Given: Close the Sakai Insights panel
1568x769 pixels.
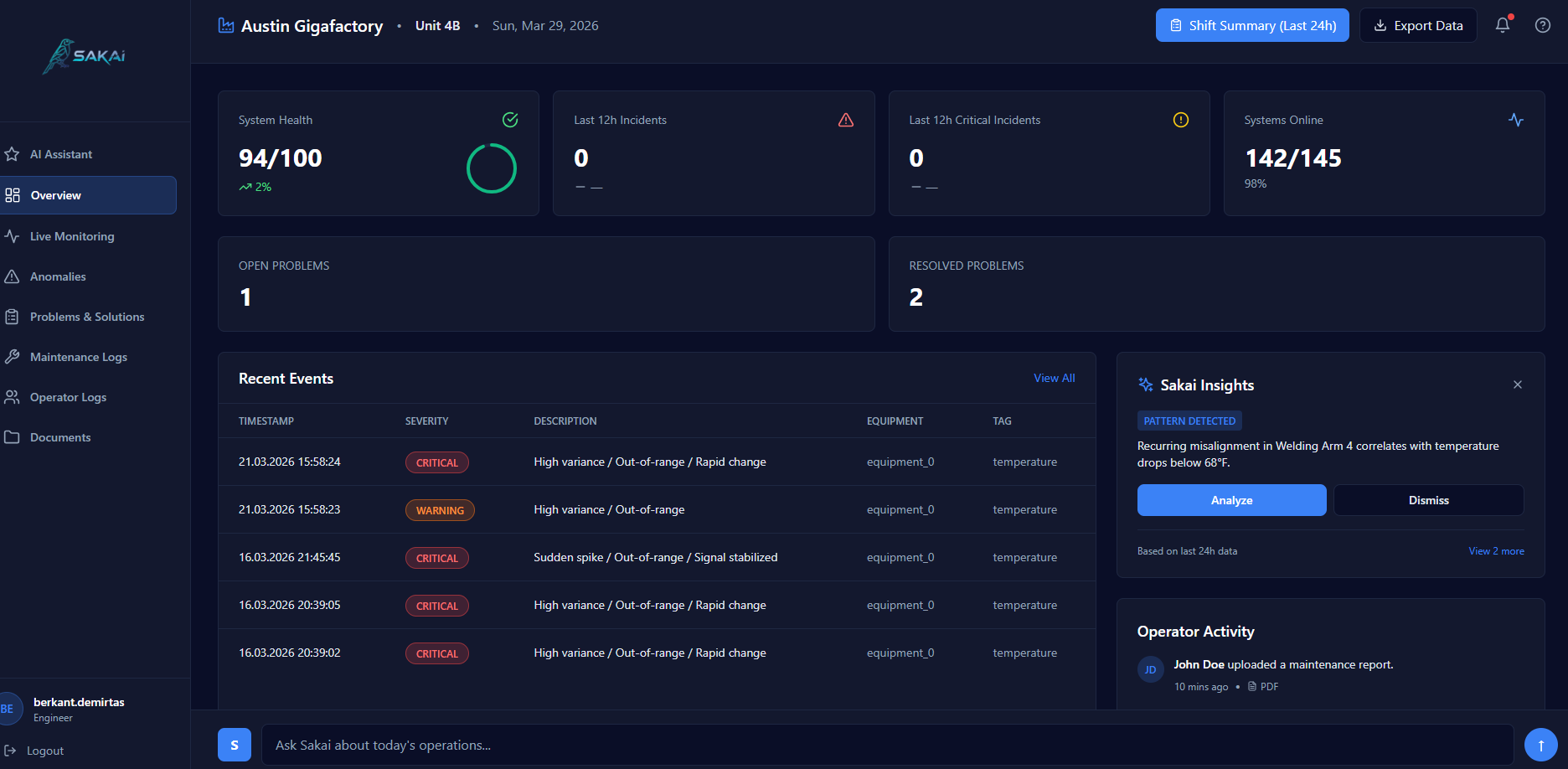Looking at the screenshot, I should pos(1517,384).
